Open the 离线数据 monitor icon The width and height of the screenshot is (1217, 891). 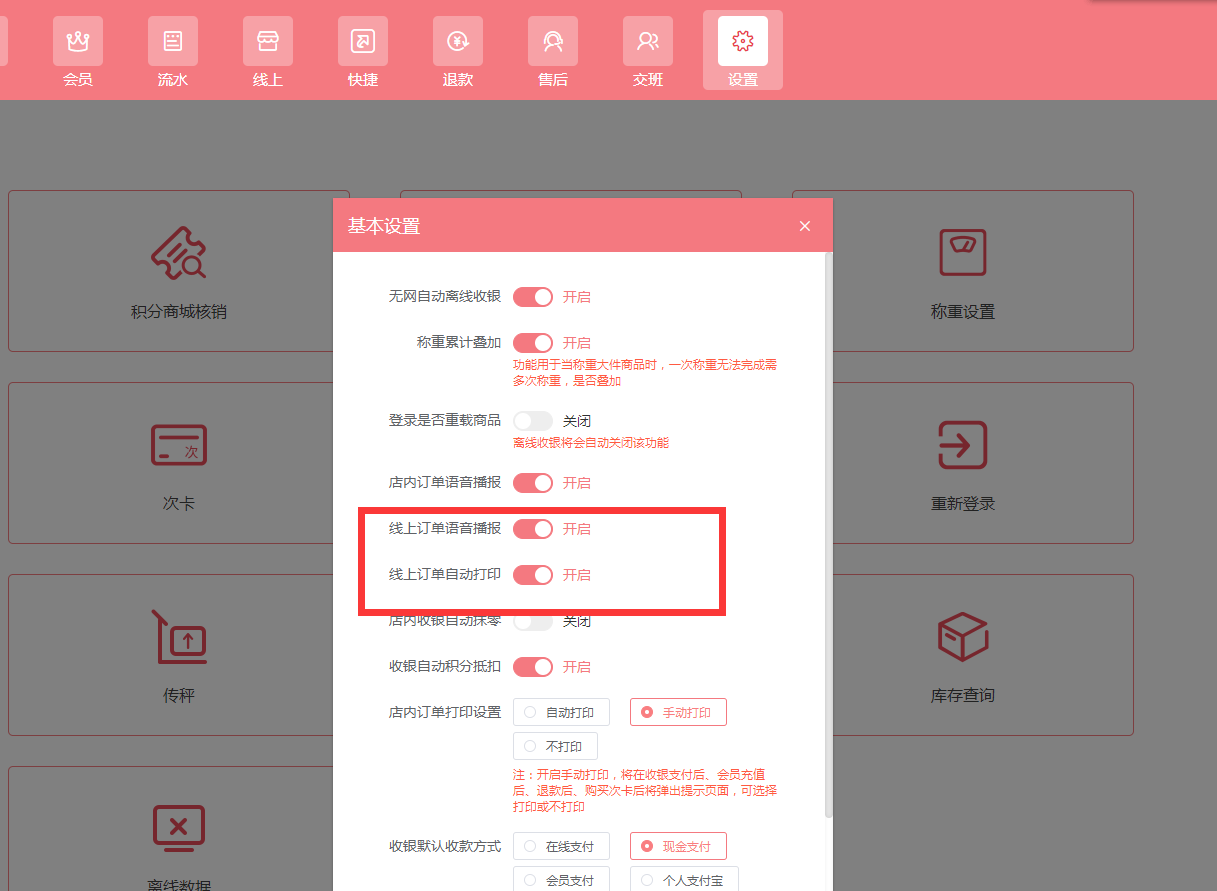pos(179,828)
